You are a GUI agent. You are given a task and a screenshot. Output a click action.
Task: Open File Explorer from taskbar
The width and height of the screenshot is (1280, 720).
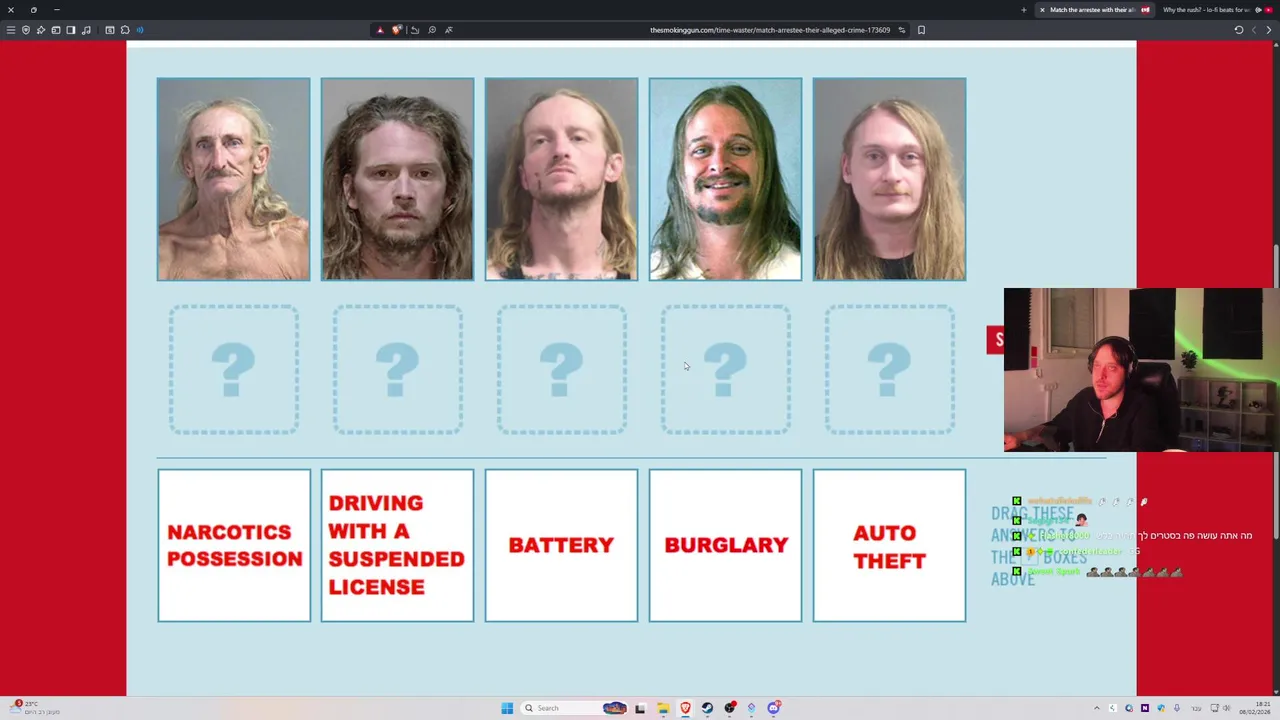662,708
